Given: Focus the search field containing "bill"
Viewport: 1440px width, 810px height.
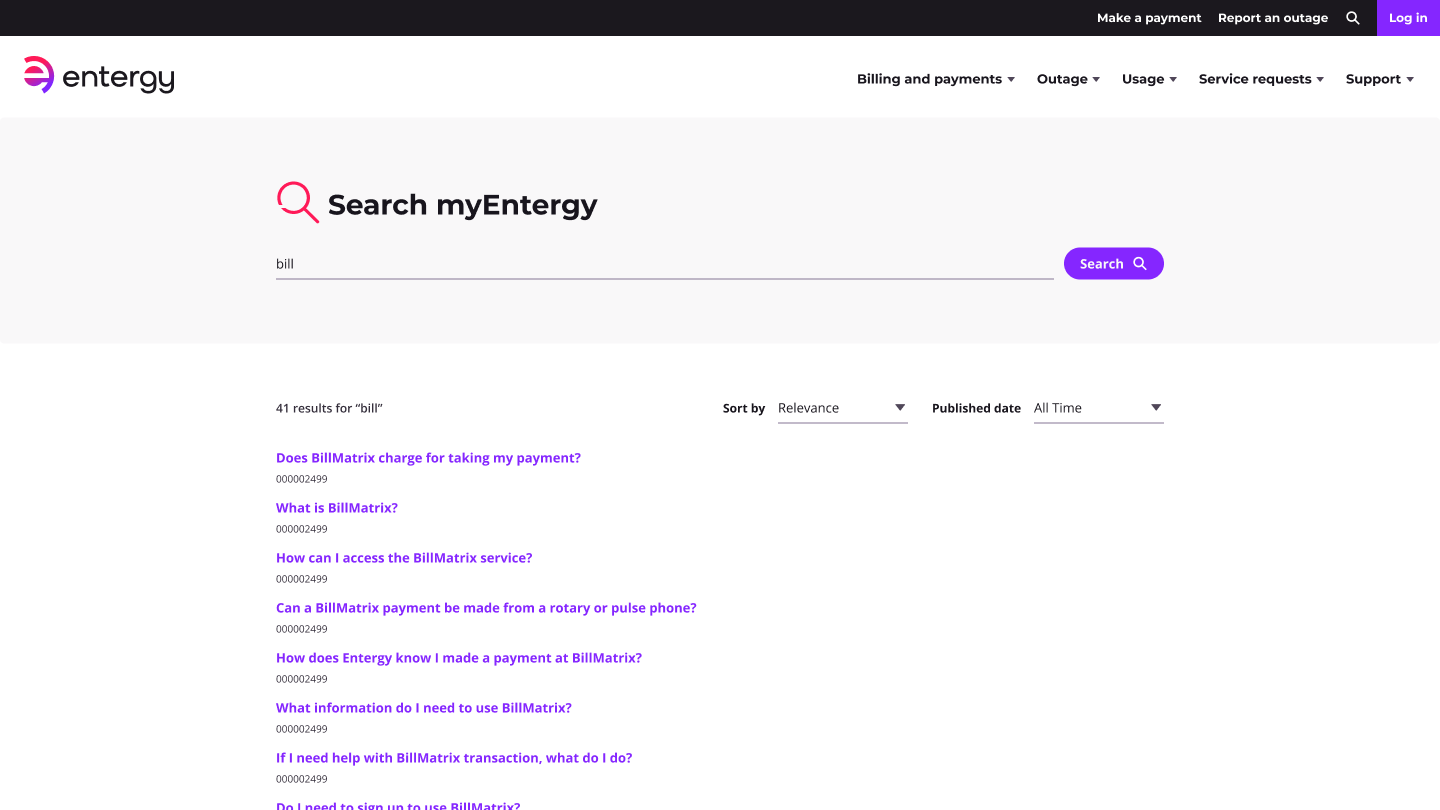Looking at the screenshot, I should (665, 264).
